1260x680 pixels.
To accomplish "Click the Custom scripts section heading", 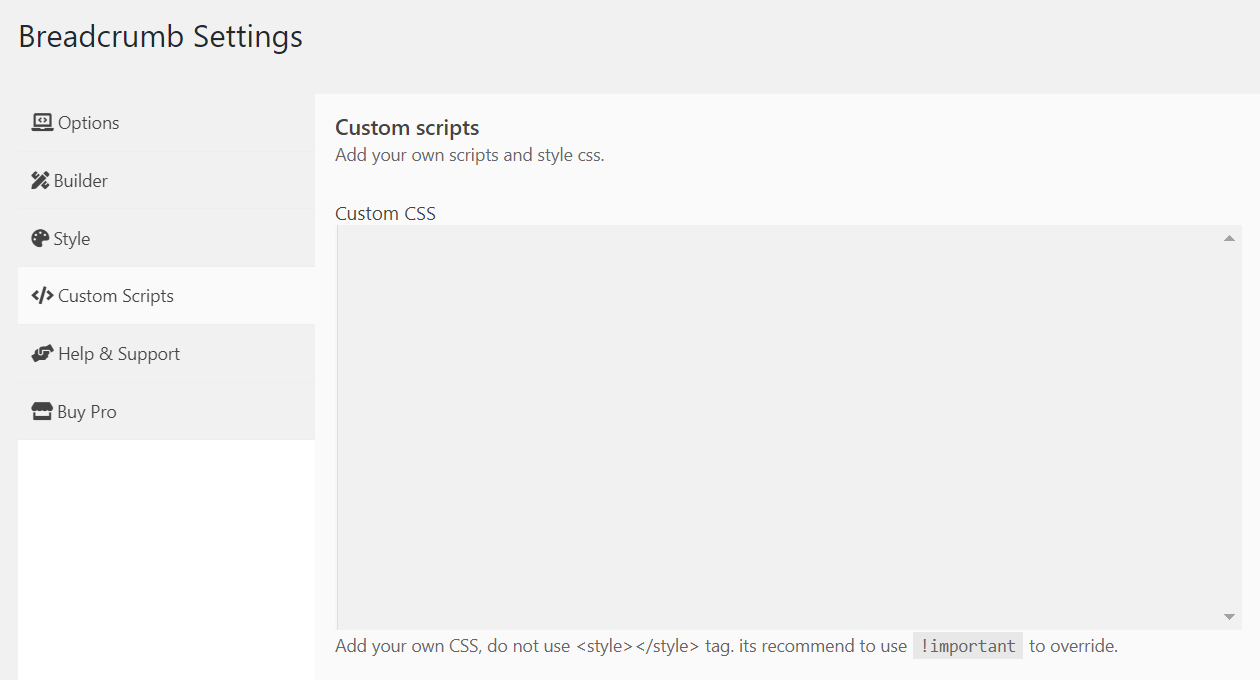I will [407, 128].
